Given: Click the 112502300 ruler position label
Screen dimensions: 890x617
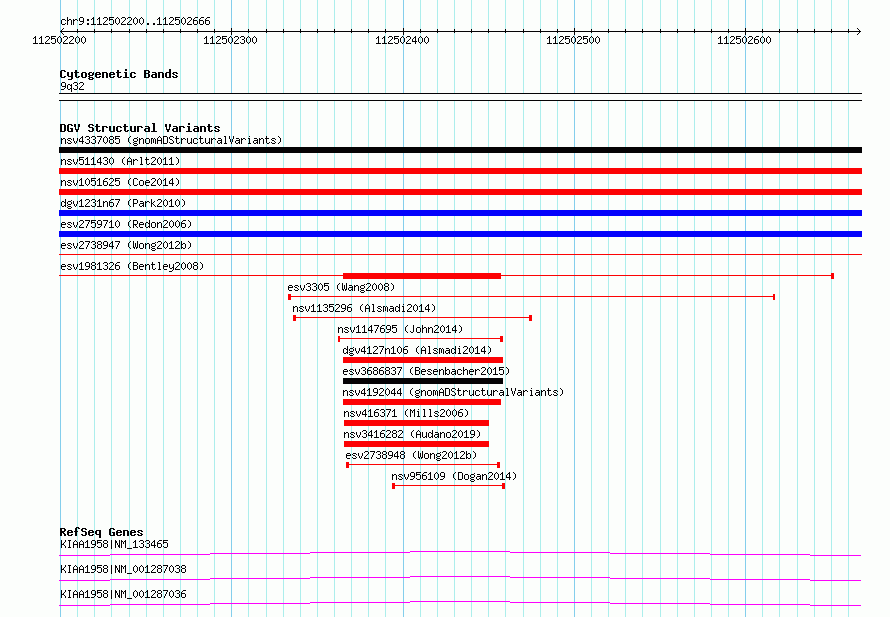Looking at the screenshot, I should (230, 40).
